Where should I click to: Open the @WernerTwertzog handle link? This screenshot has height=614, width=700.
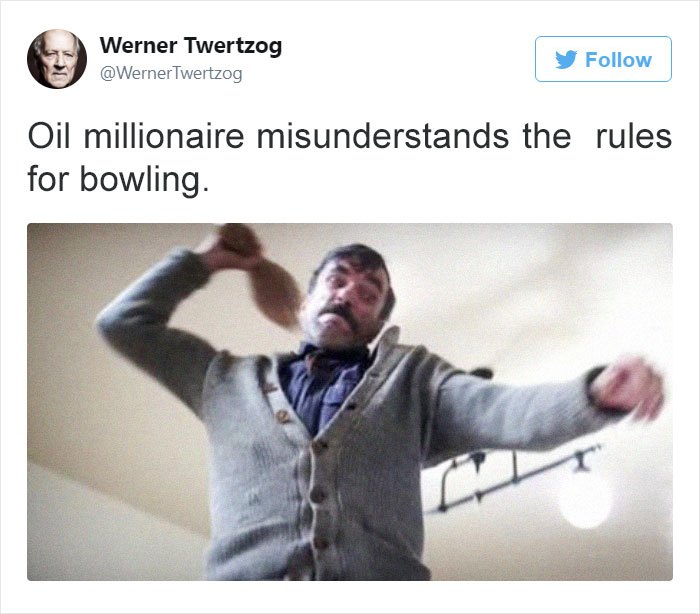pos(171,73)
